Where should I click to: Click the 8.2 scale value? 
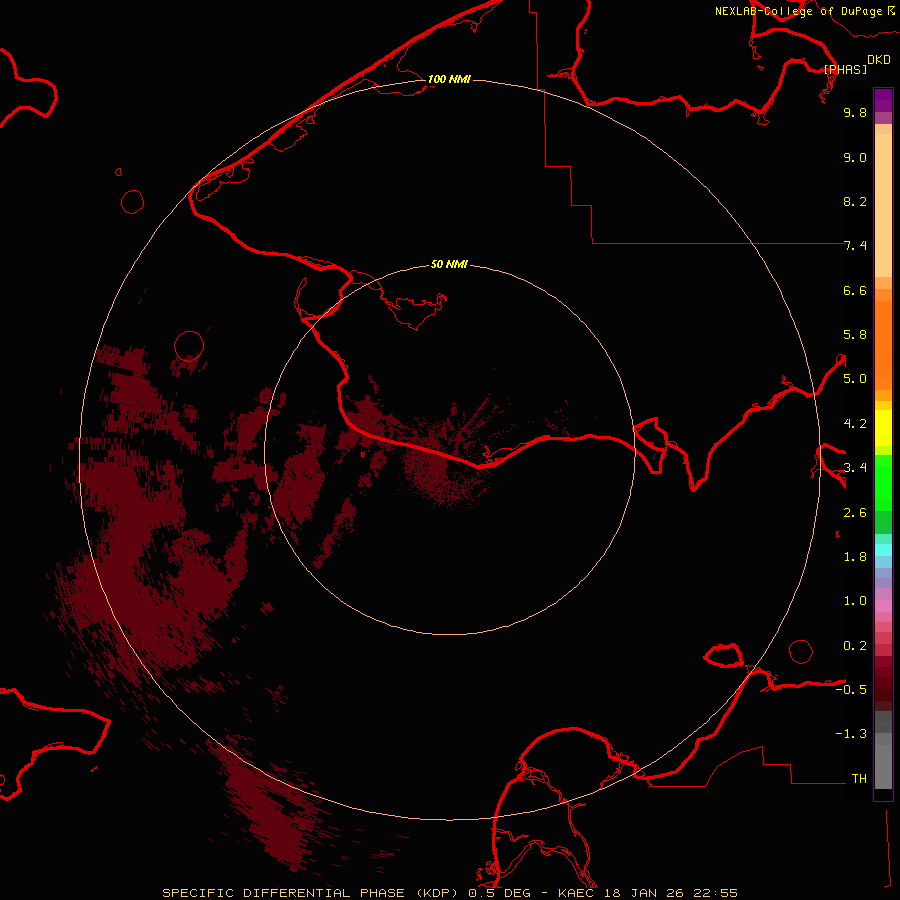pos(855,201)
